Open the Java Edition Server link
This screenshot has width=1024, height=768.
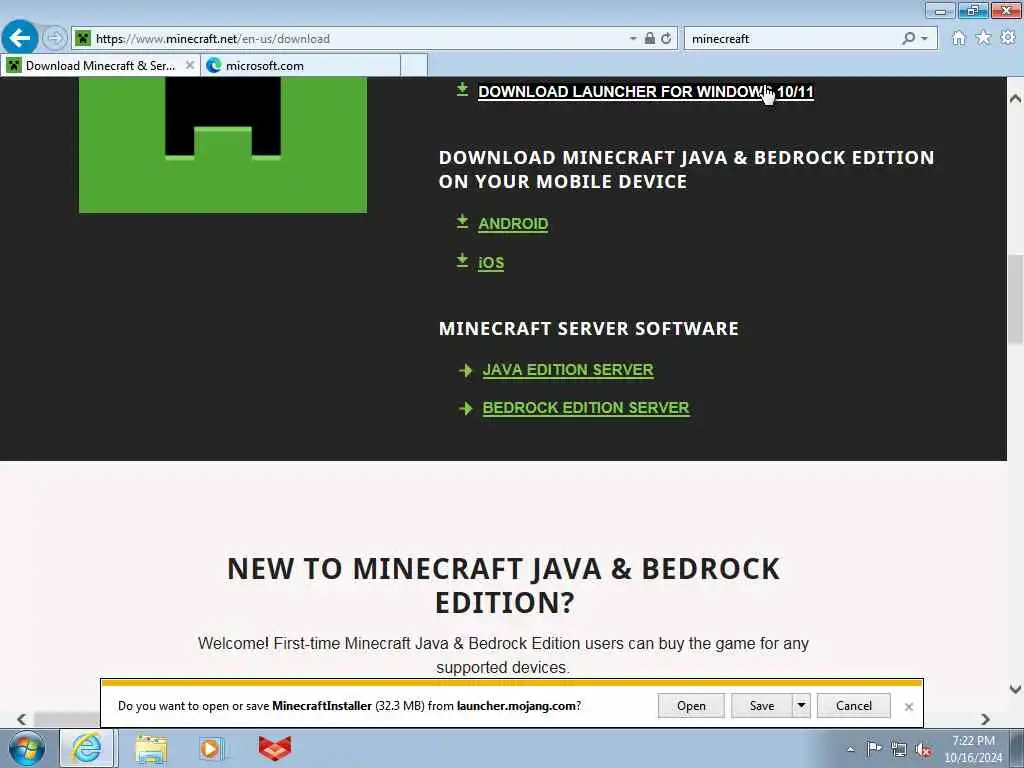pyautogui.click(x=568, y=370)
